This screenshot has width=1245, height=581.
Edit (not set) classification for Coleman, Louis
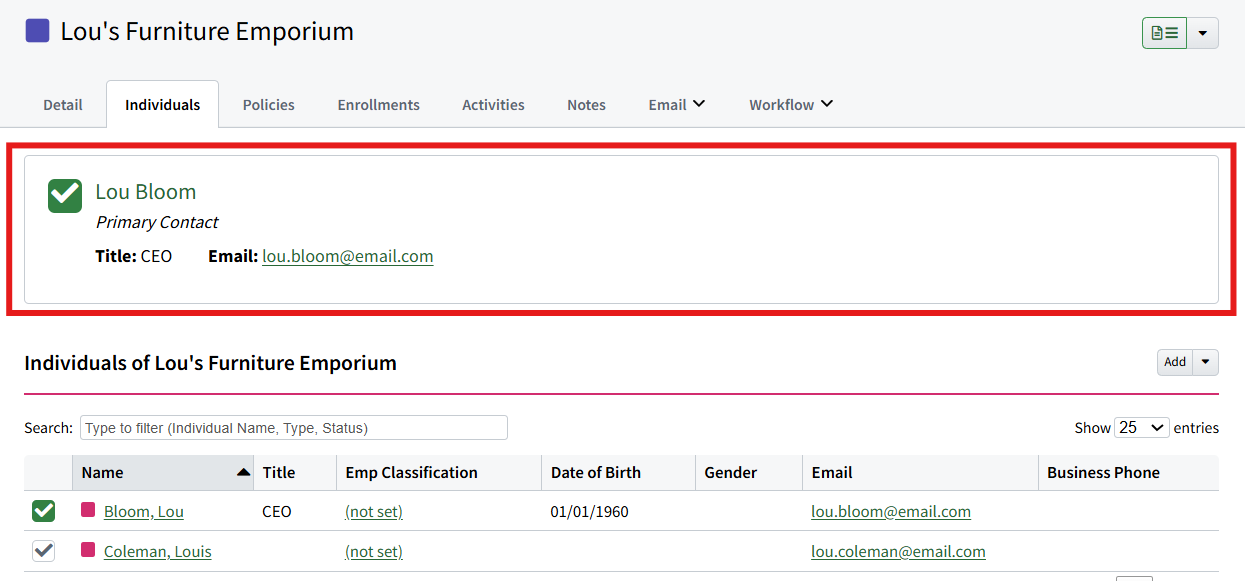pyautogui.click(x=374, y=552)
